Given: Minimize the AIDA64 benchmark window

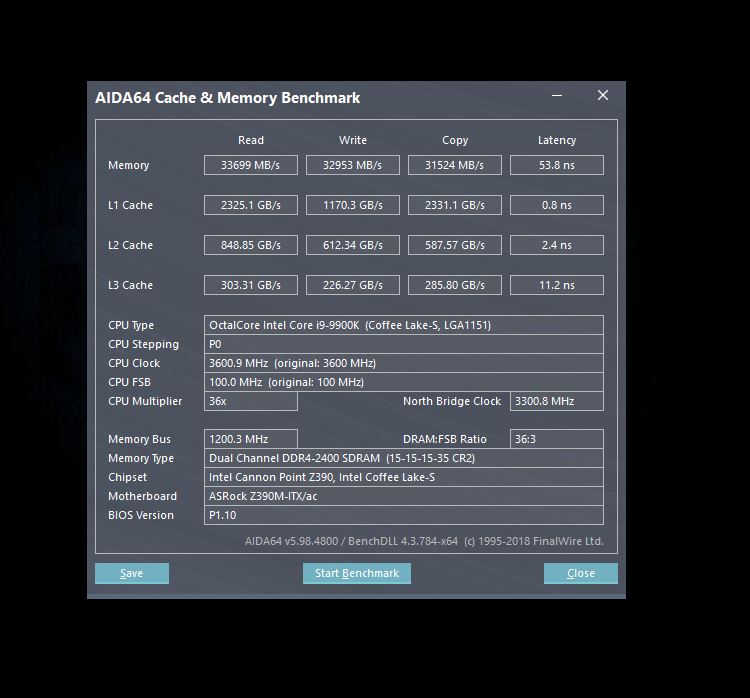Looking at the screenshot, I should click(x=557, y=96).
